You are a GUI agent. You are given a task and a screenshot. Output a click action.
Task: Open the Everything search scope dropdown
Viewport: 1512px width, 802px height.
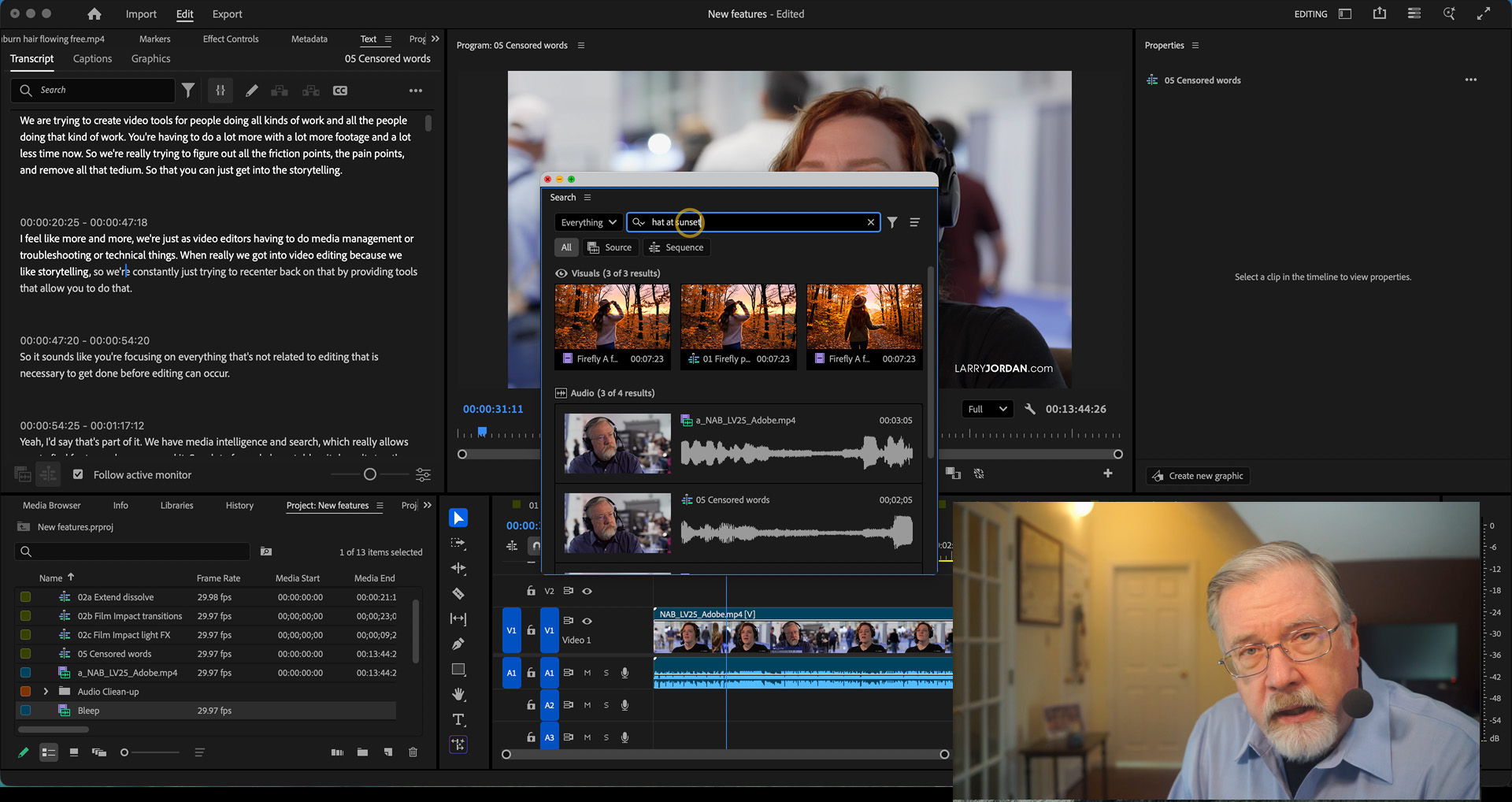pyautogui.click(x=588, y=222)
